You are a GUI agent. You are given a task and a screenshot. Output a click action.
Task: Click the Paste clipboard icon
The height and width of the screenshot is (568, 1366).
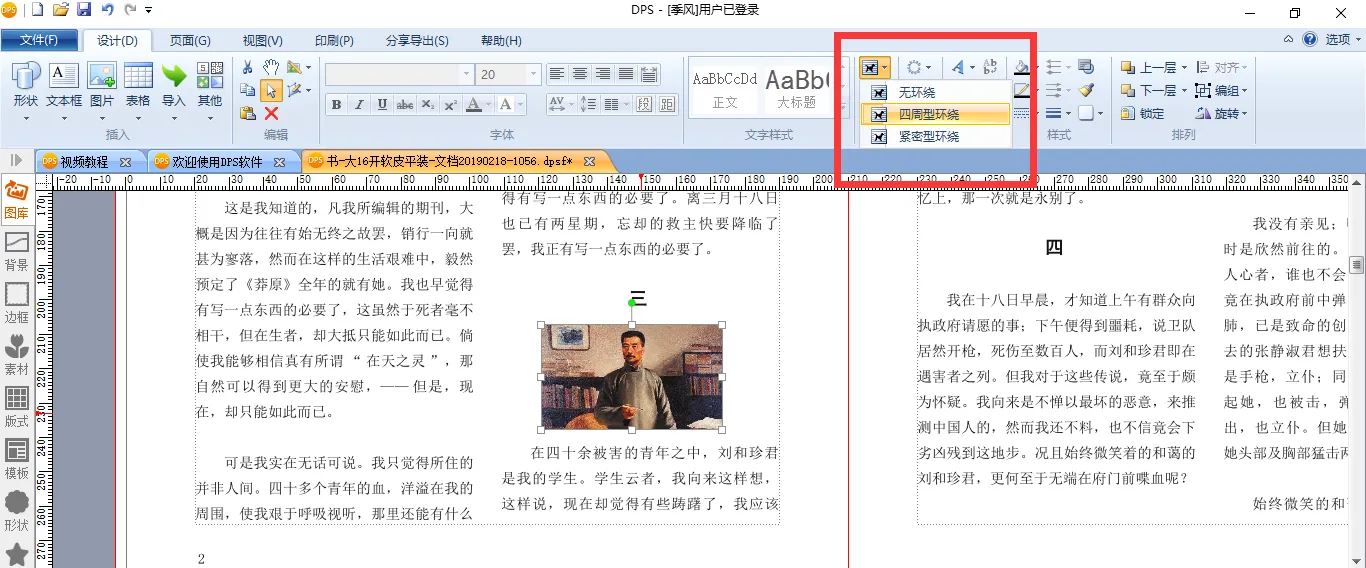[x=247, y=114]
